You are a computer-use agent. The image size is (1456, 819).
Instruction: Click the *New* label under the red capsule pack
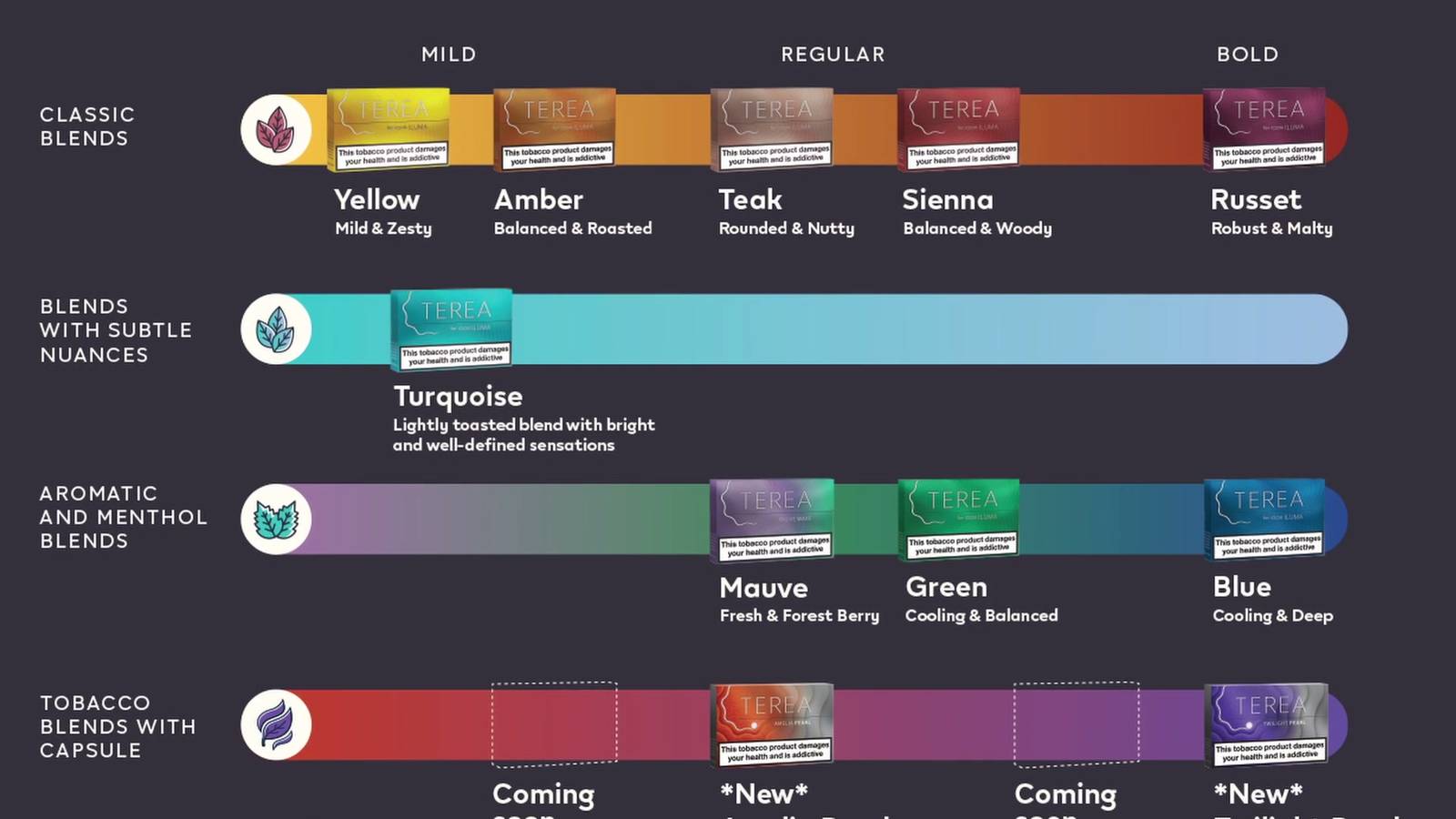pos(764,794)
